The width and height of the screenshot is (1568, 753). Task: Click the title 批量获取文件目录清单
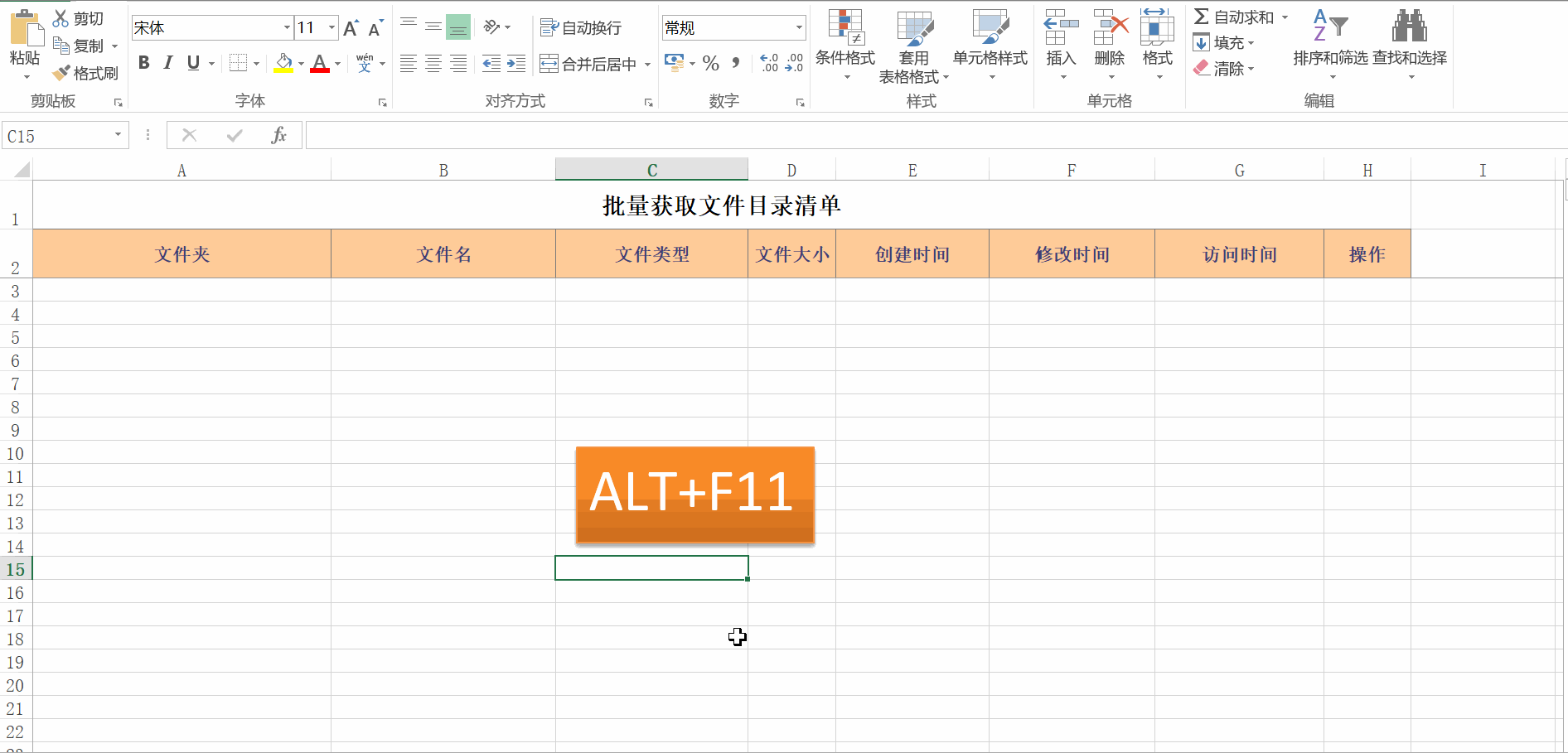(722, 205)
